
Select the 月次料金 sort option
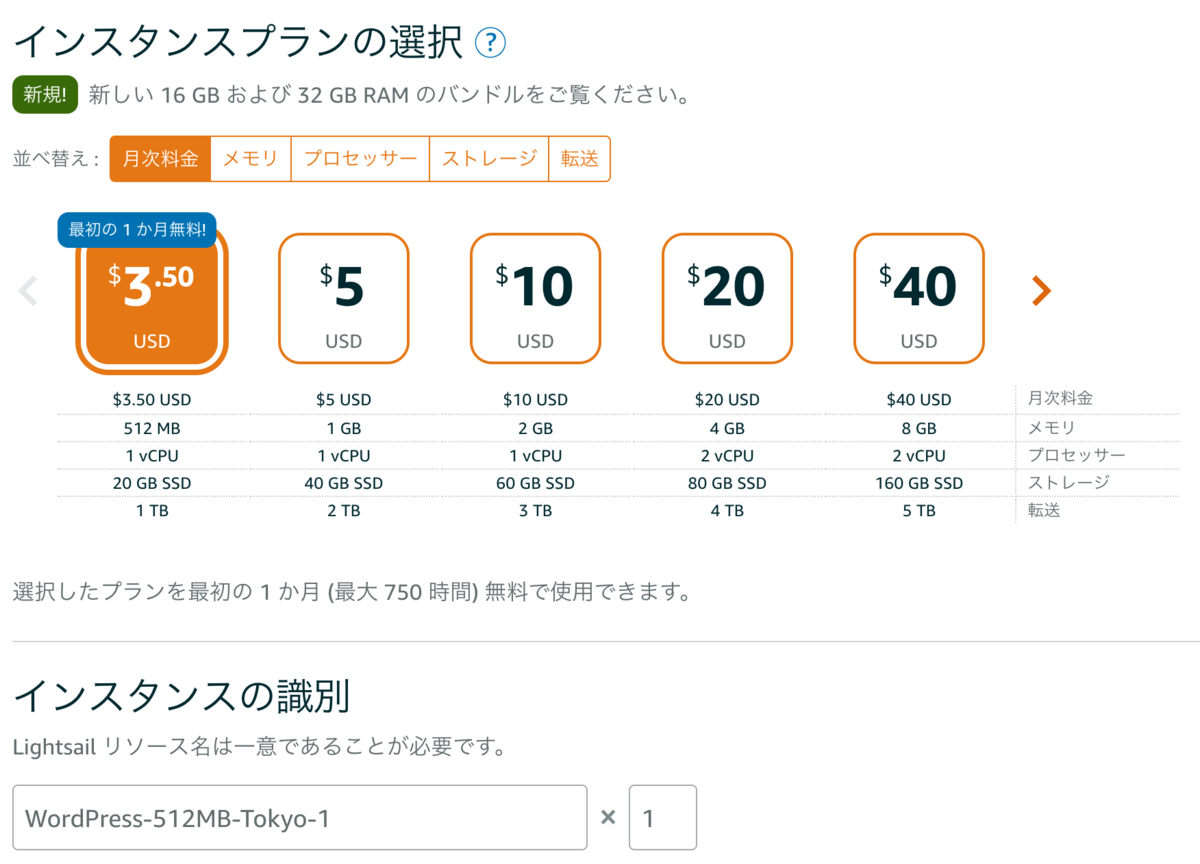click(160, 158)
